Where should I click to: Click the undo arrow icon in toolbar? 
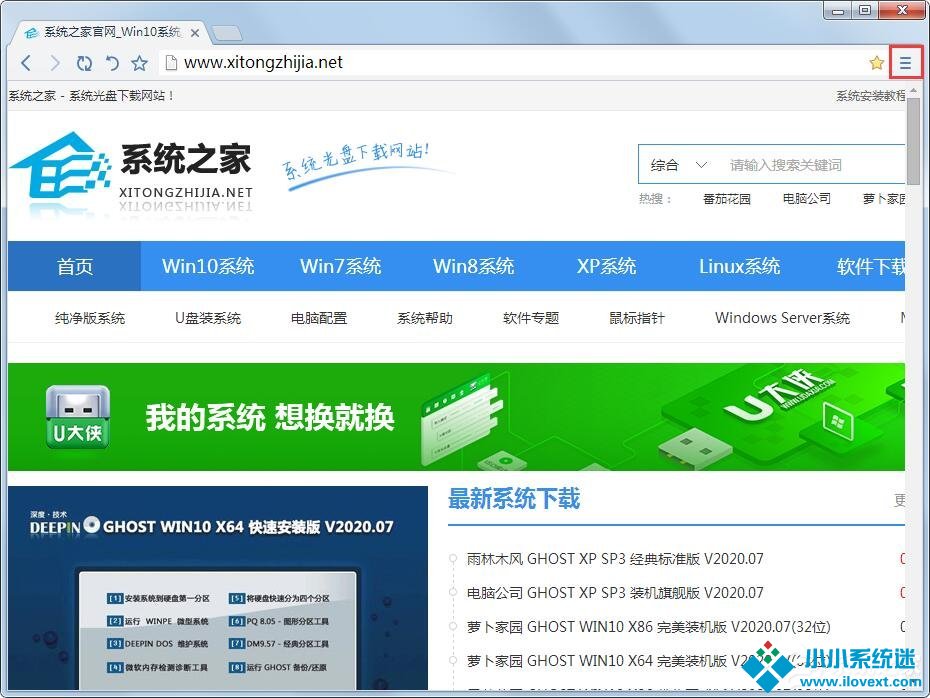click(112, 63)
